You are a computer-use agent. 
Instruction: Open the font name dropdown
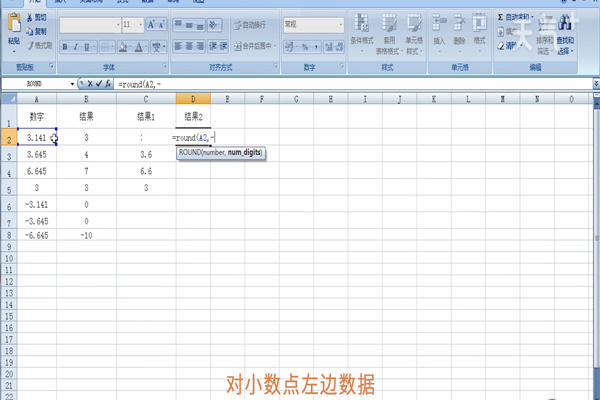pyautogui.click(x=118, y=25)
